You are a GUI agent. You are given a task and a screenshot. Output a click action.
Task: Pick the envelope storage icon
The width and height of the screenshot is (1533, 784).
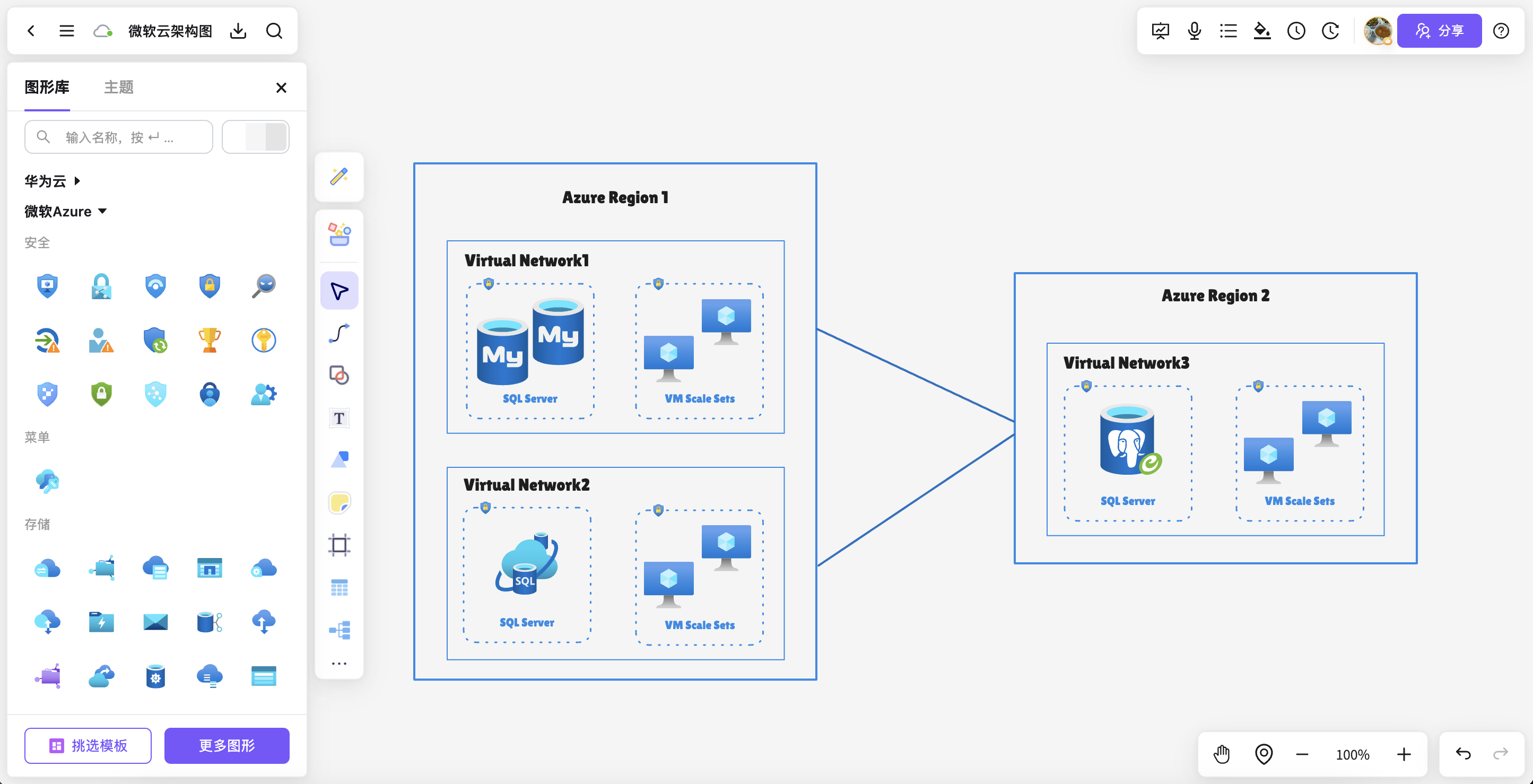click(155, 622)
